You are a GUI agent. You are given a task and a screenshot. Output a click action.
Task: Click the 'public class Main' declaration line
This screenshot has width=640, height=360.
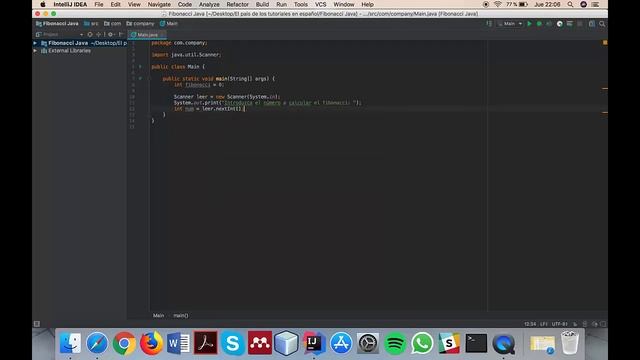click(x=178, y=67)
